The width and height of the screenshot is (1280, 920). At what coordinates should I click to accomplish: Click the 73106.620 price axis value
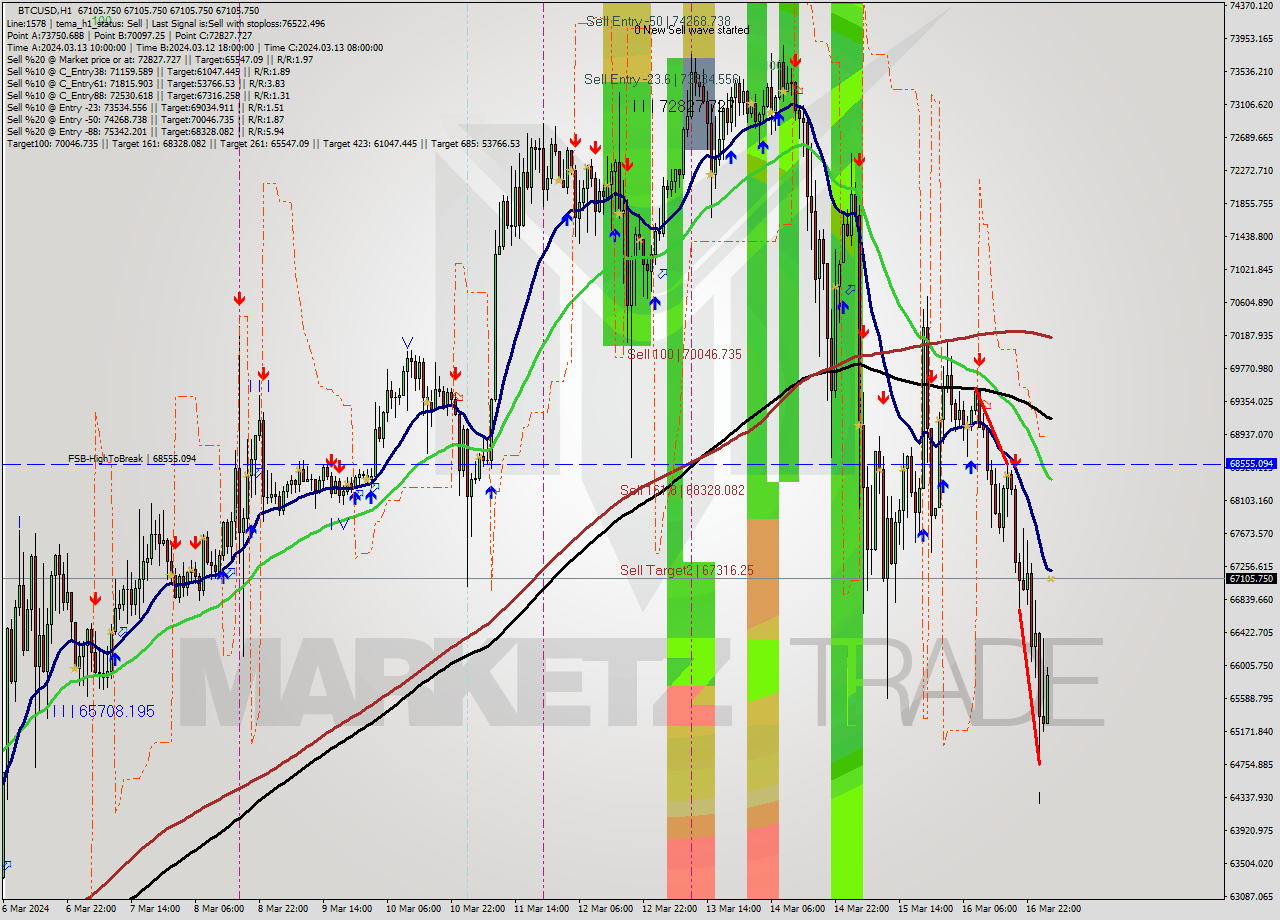pyautogui.click(x=1251, y=104)
